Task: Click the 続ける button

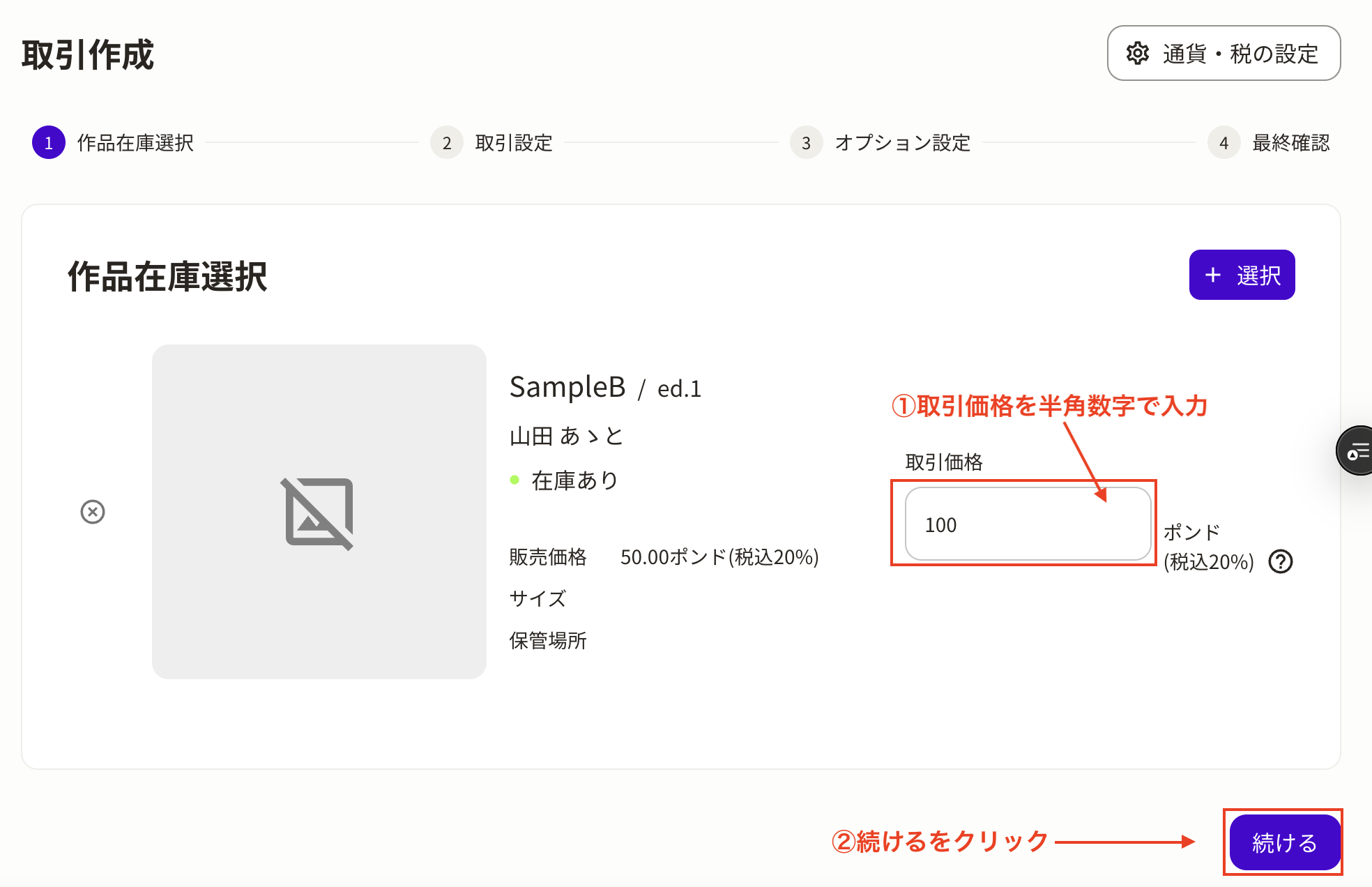Action: 1283,842
